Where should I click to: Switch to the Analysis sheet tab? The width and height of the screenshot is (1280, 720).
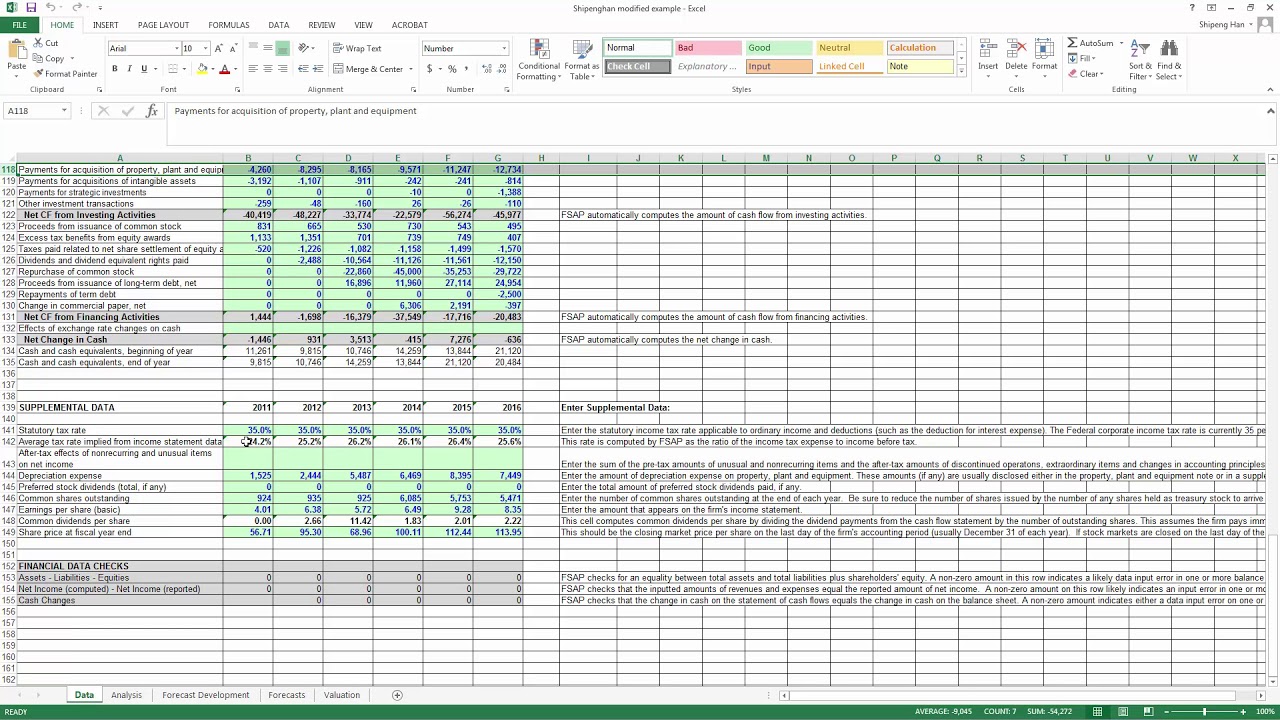point(126,695)
